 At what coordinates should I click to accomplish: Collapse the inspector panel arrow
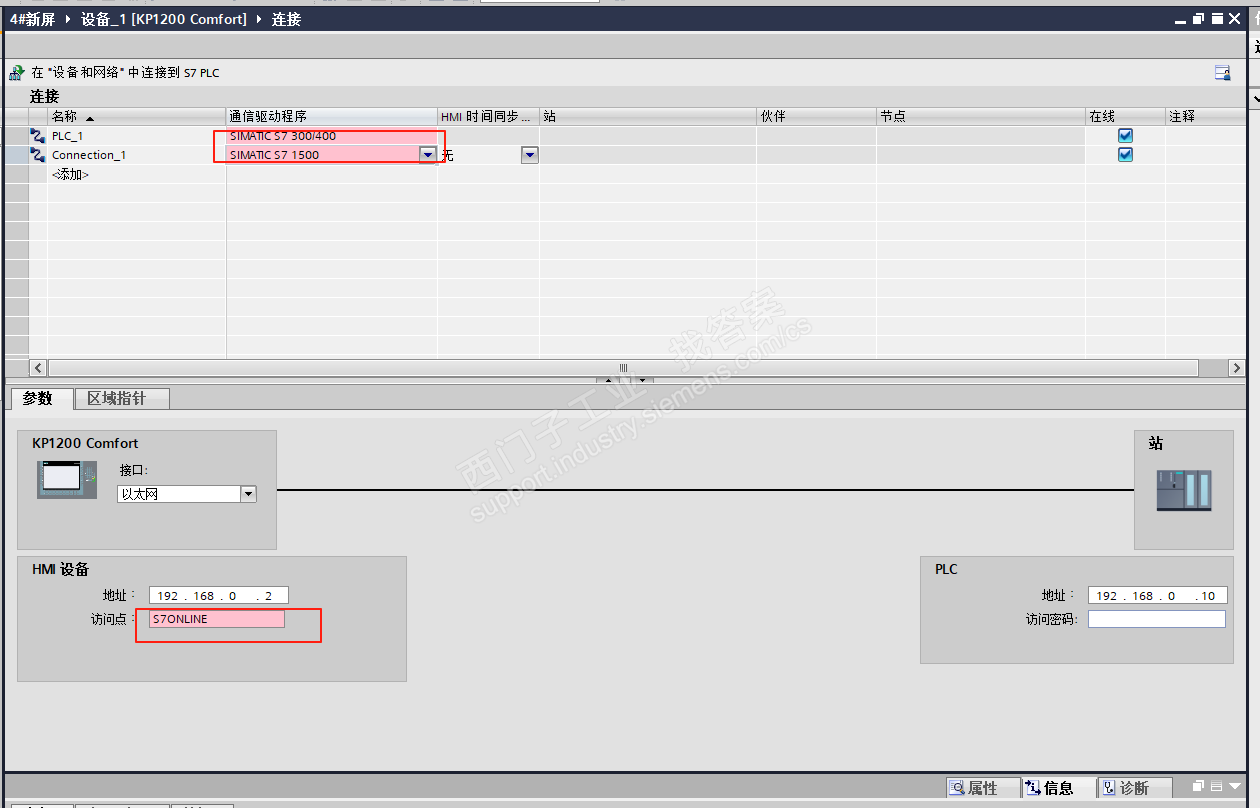click(1234, 787)
